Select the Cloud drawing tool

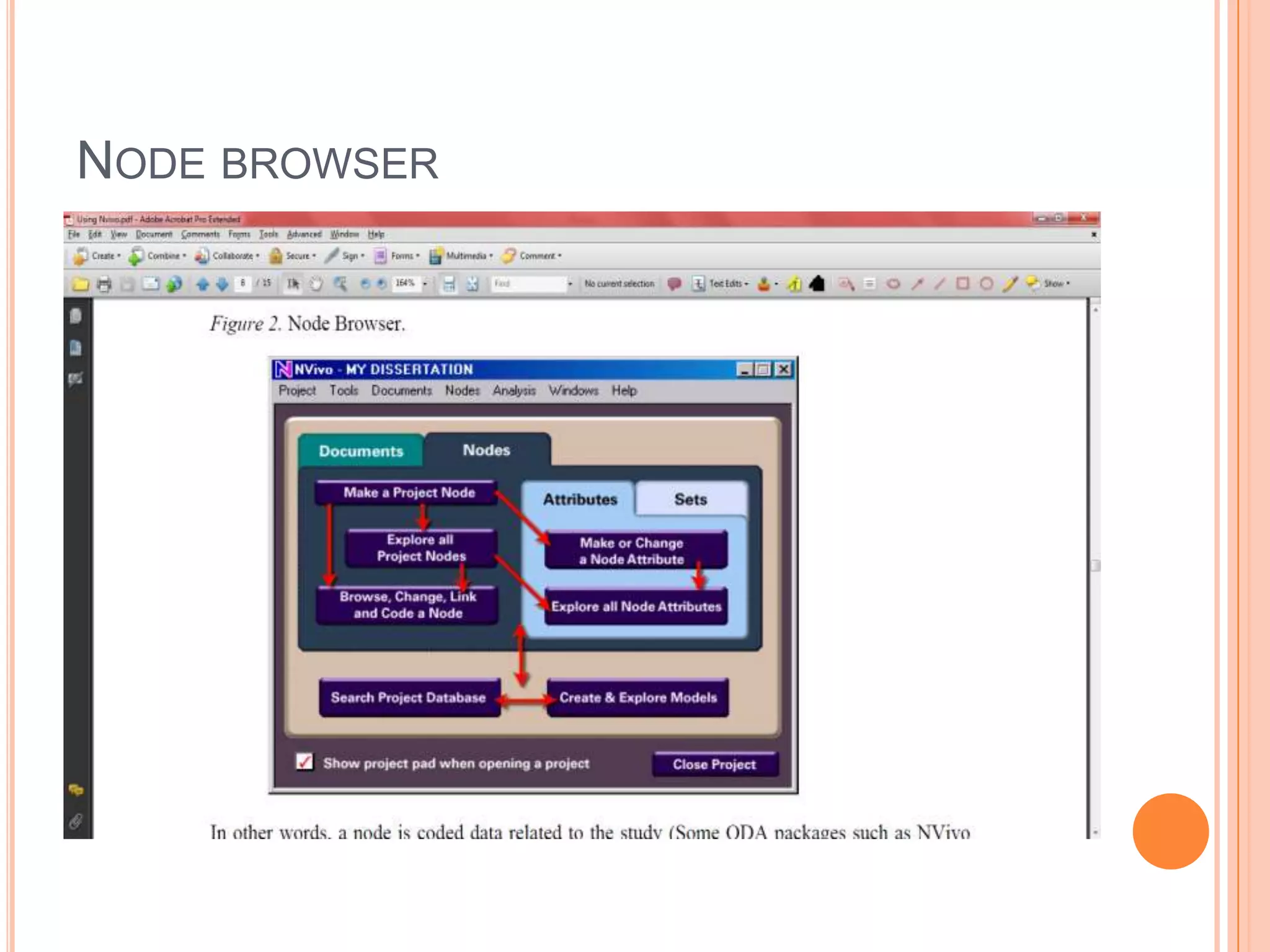(x=893, y=284)
